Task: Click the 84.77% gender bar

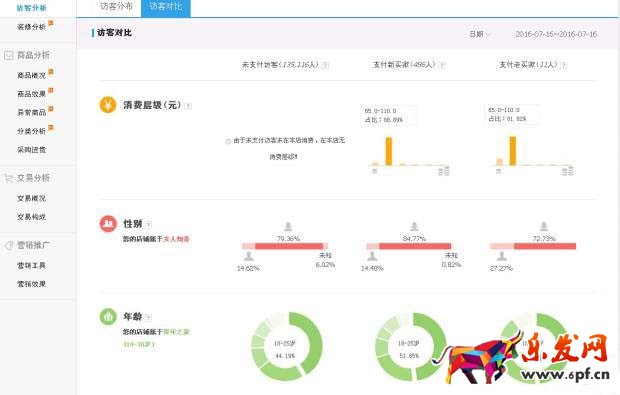Action: [415, 246]
